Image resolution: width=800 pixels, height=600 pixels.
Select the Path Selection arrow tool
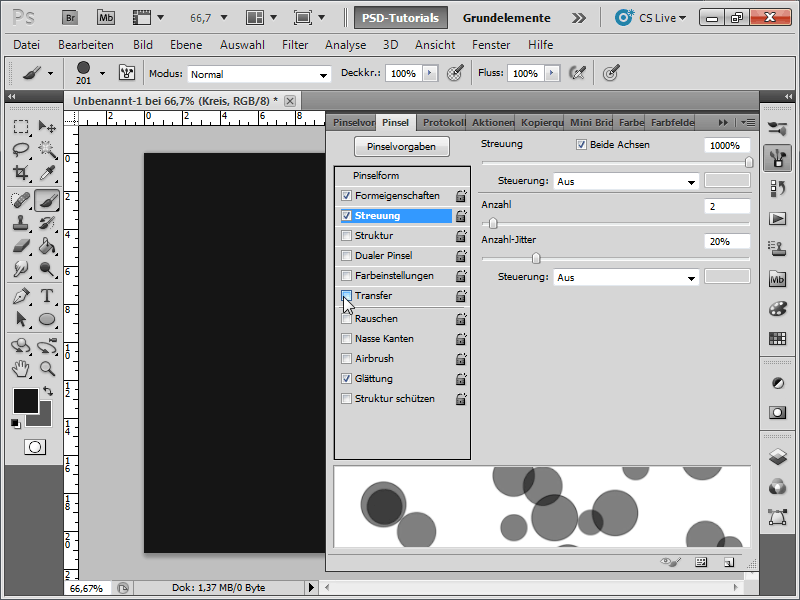(x=21, y=319)
